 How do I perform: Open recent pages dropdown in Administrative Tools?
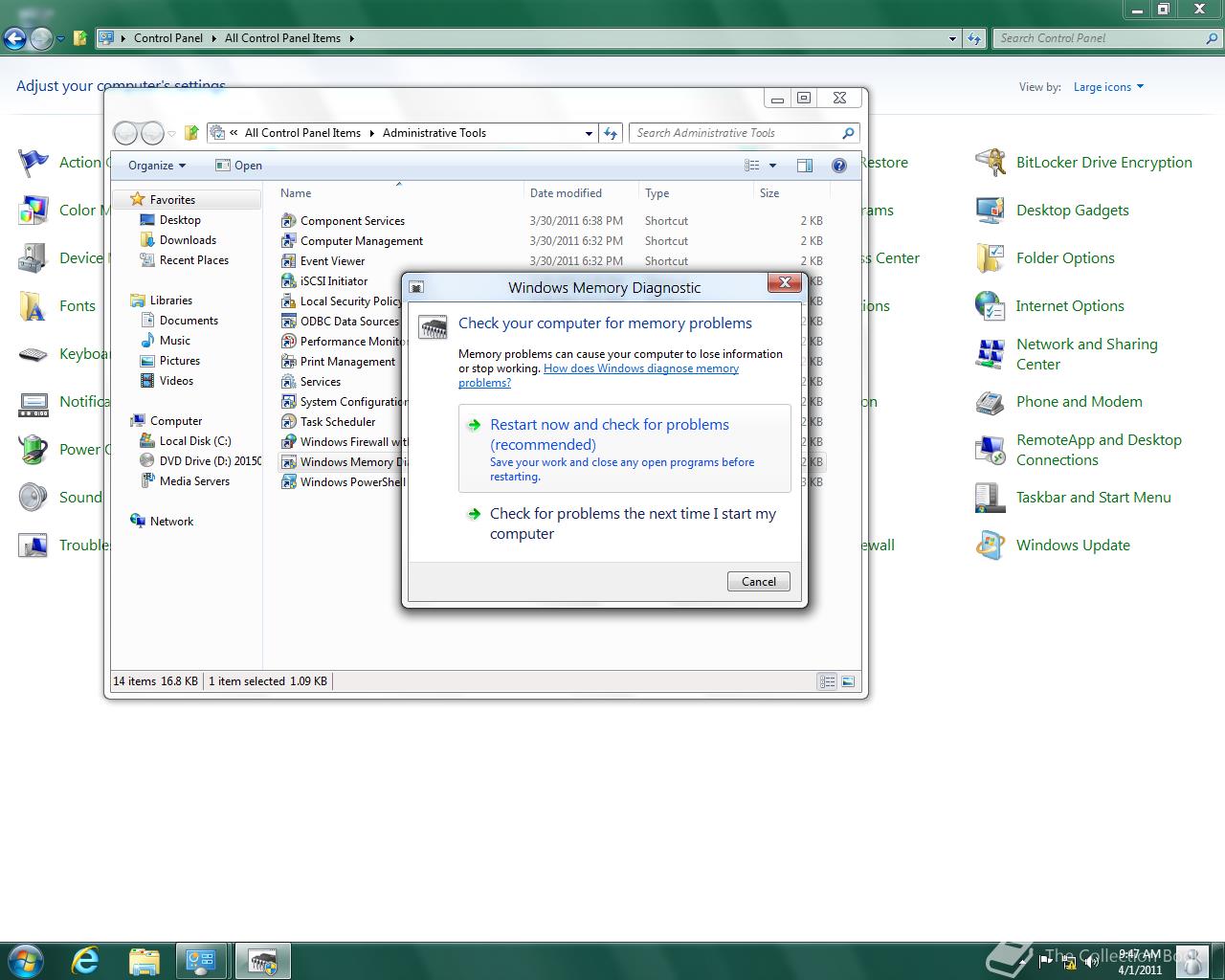coord(172,133)
